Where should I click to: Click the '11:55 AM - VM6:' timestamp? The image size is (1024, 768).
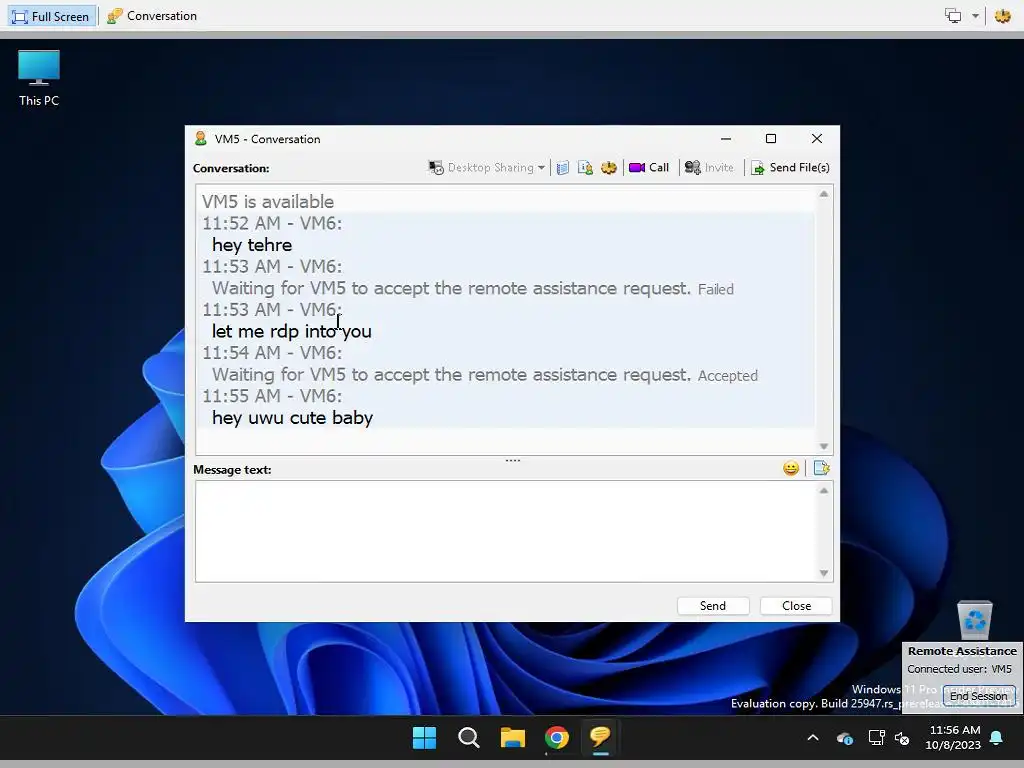272,396
